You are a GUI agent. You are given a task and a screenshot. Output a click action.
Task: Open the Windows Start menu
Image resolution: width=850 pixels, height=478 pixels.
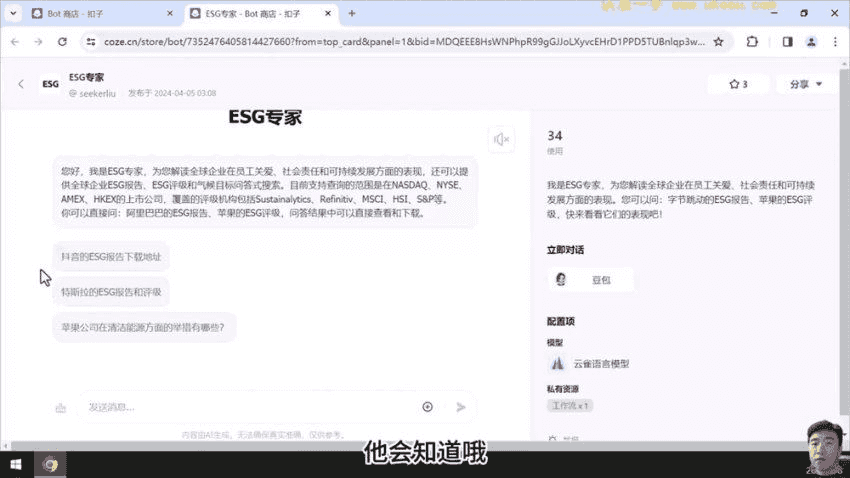pyautogui.click(x=14, y=463)
